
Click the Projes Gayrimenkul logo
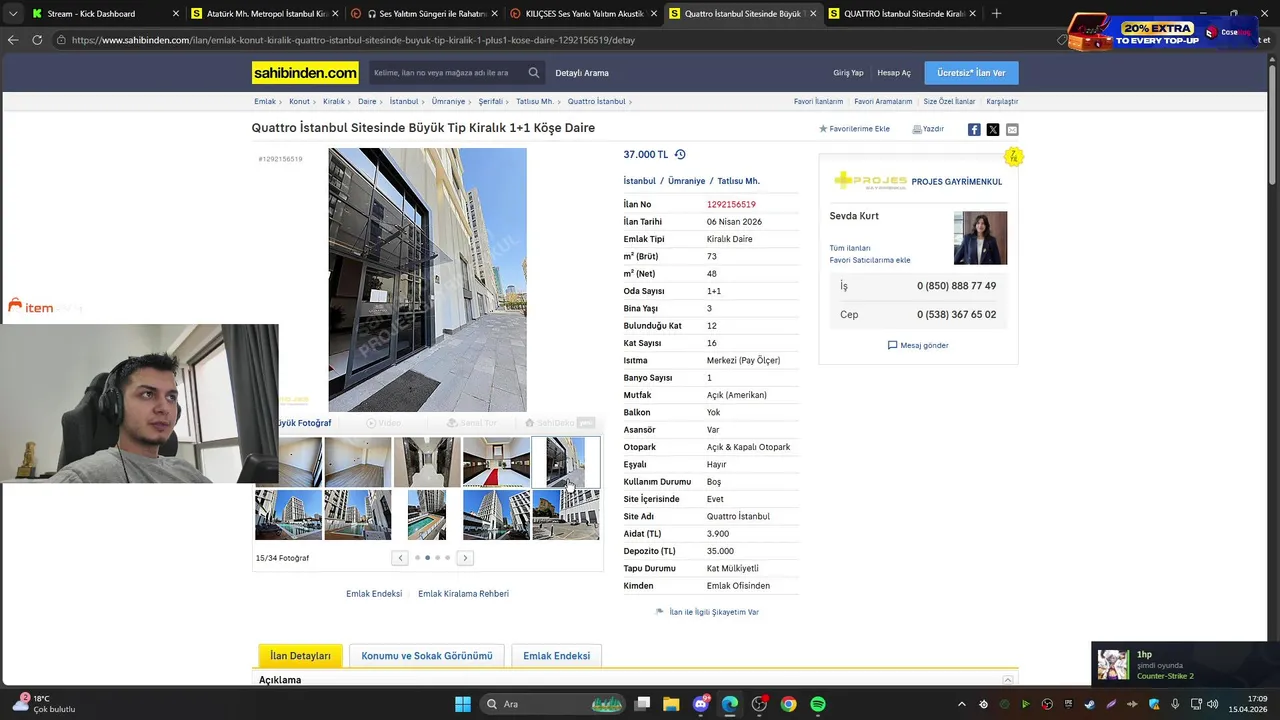(870, 181)
